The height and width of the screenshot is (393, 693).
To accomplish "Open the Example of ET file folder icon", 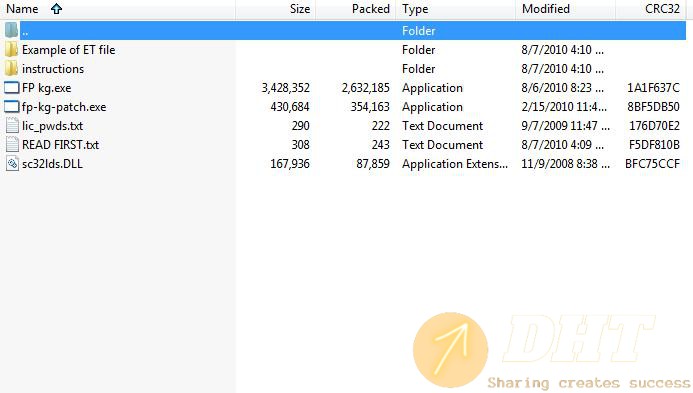I will 11,50.
